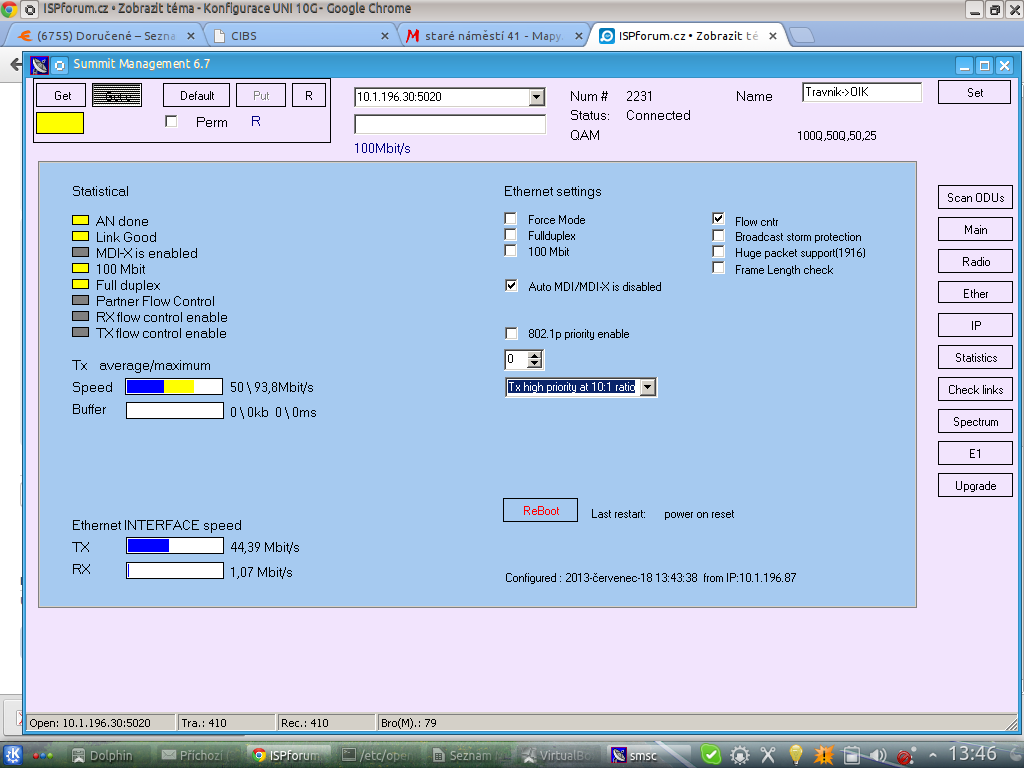Click the Set button
This screenshot has height=768, width=1024.
click(x=974, y=92)
